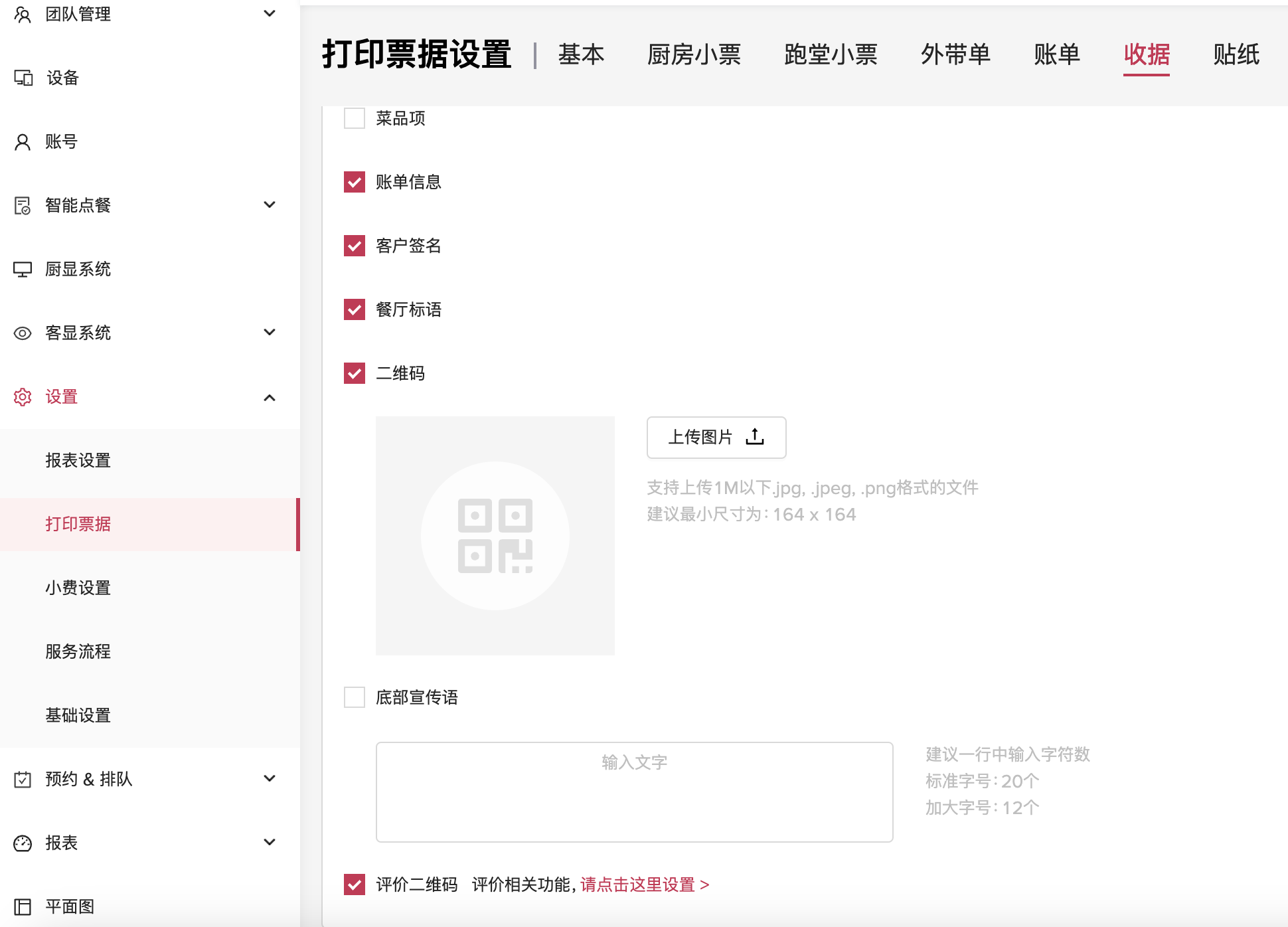
Task: Click the 输入文字 slogan text field
Action: tap(634, 792)
